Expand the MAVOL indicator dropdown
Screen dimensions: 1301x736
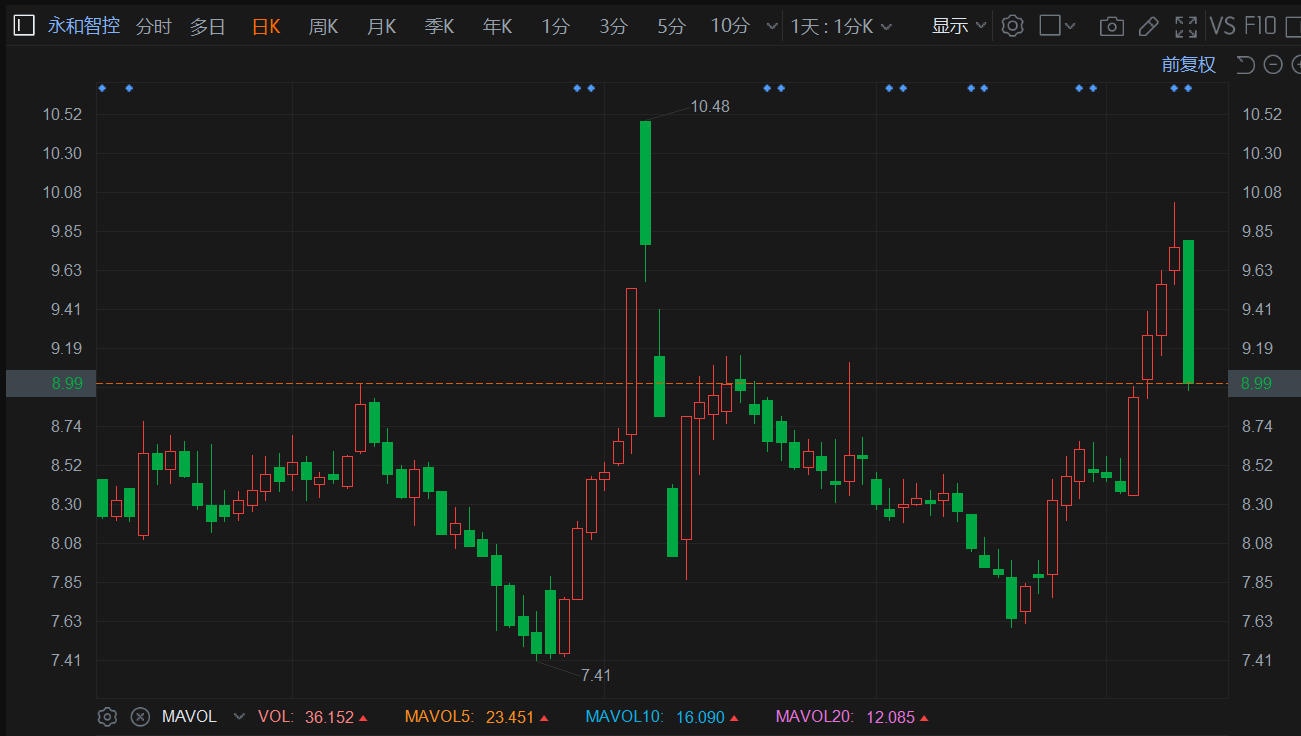(238, 717)
